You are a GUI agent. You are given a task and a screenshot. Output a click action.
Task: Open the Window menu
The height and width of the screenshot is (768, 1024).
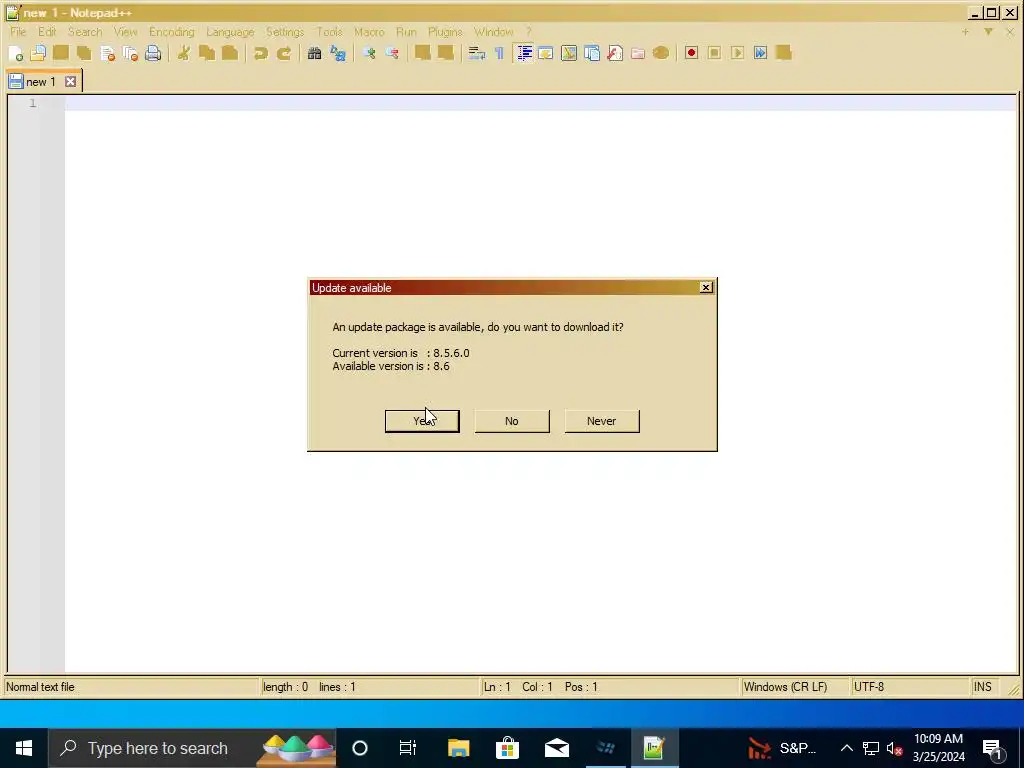pos(494,32)
